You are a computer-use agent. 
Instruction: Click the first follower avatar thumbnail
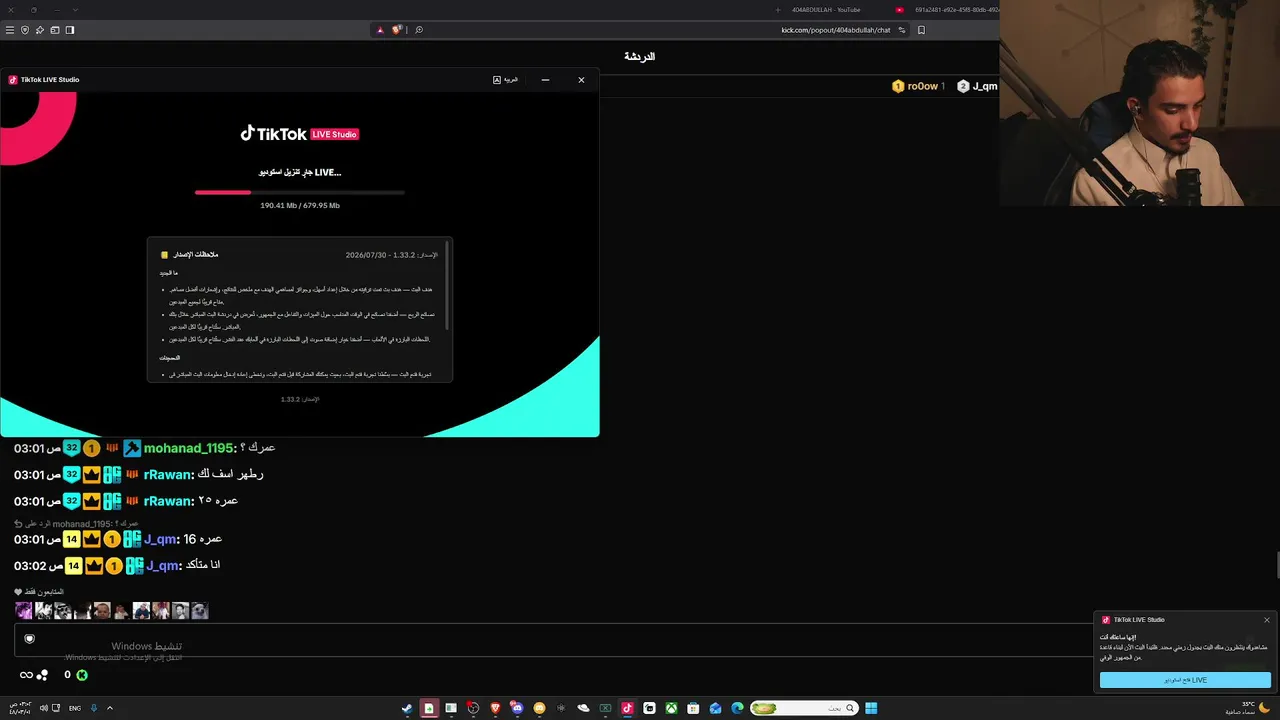point(23,610)
